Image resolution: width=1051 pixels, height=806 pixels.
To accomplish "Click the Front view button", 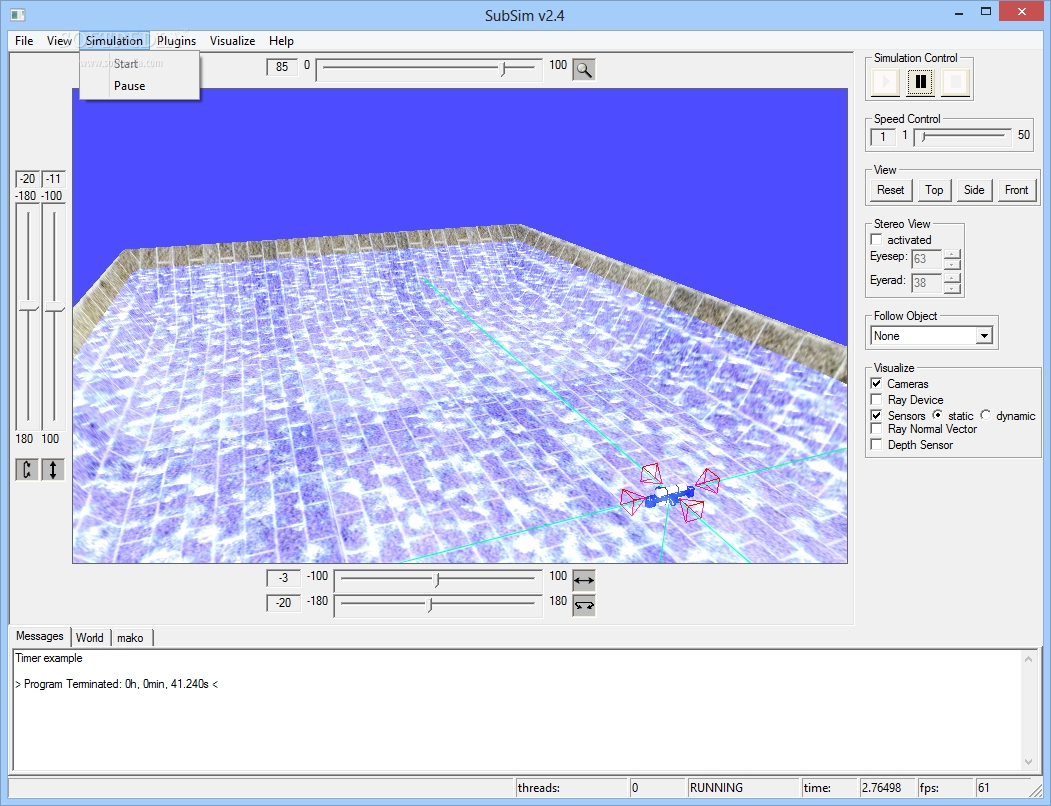I will 1016,190.
